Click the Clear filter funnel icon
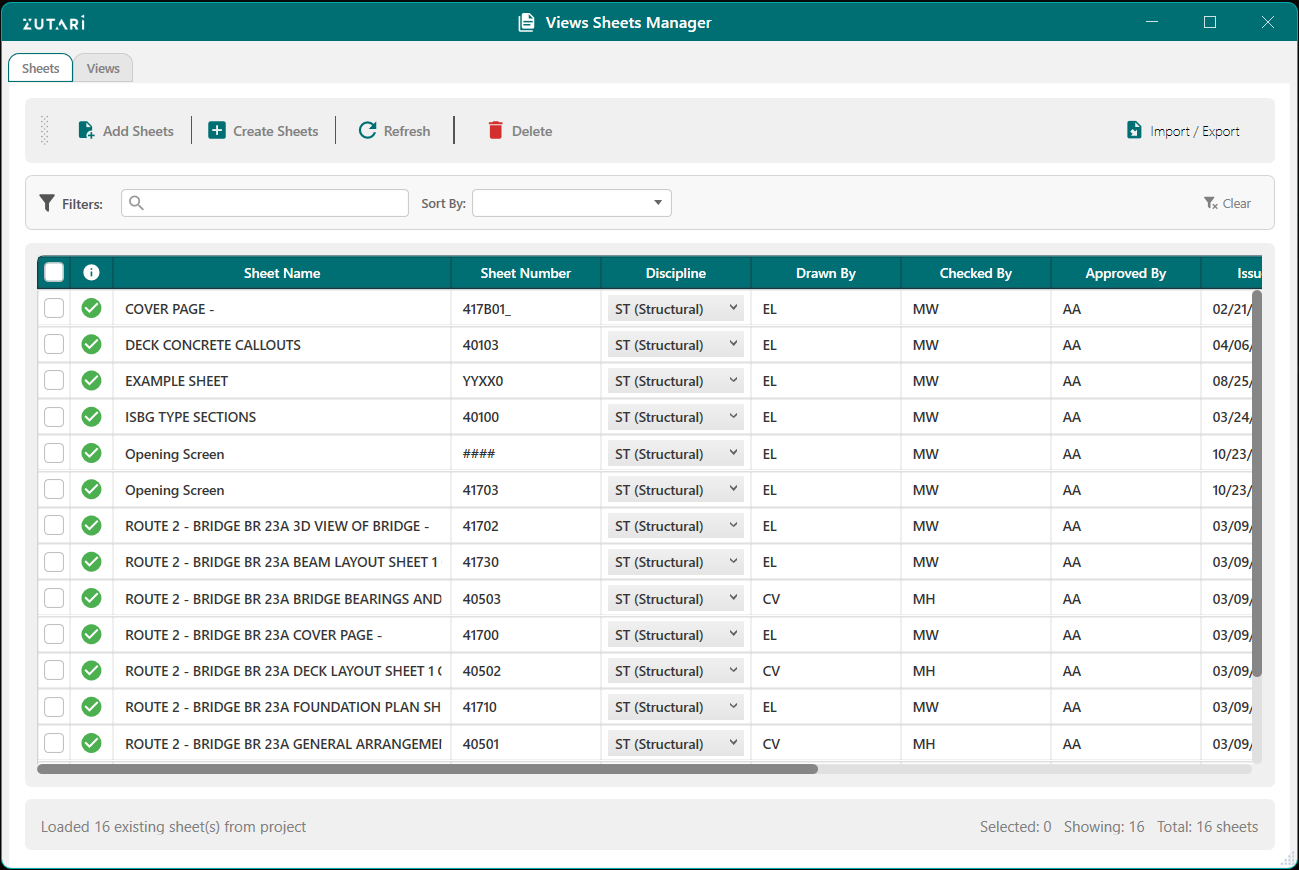1299x870 pixels. click(1211, 203)
